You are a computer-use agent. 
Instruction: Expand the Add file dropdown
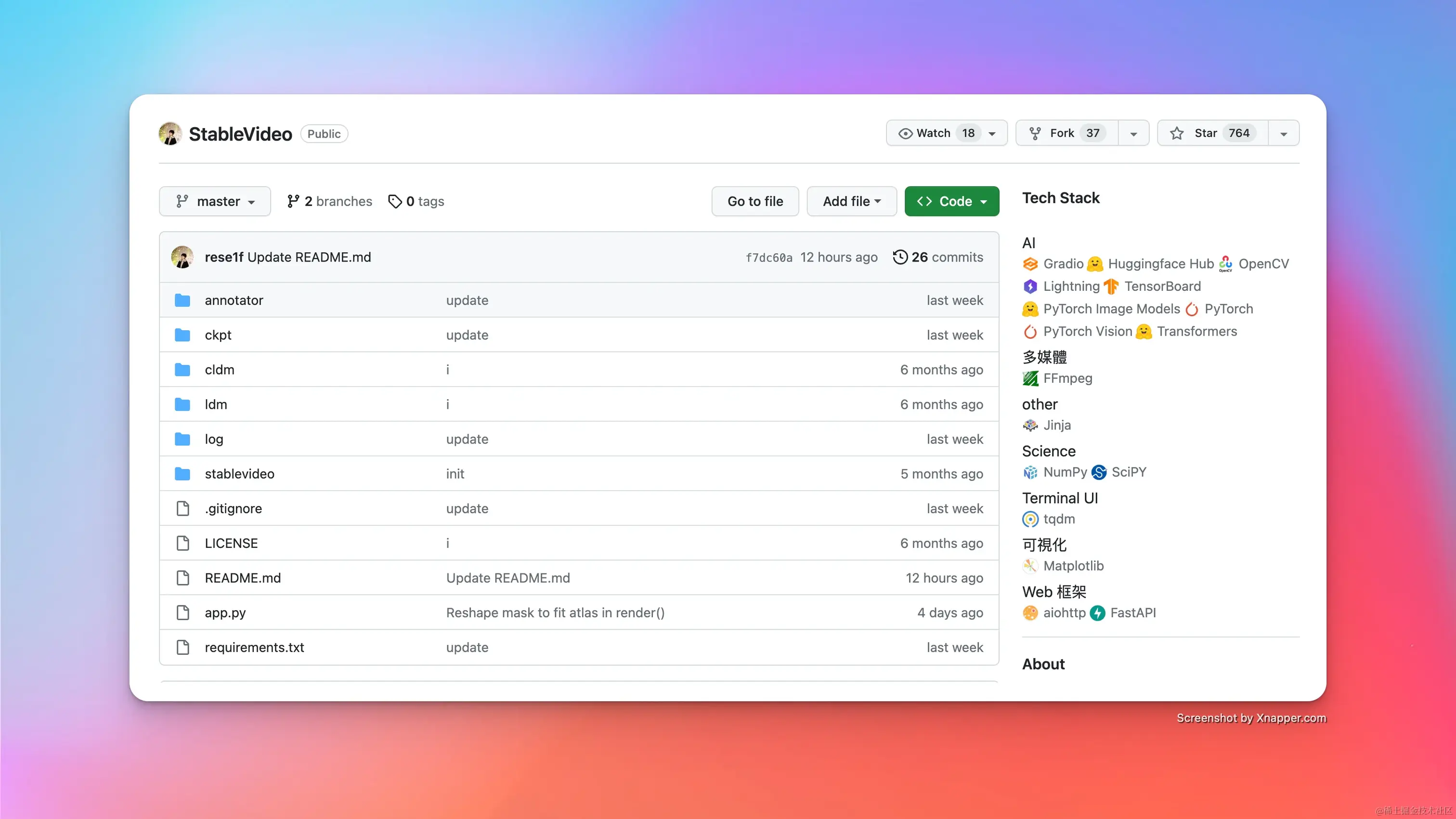click(851, 201)
